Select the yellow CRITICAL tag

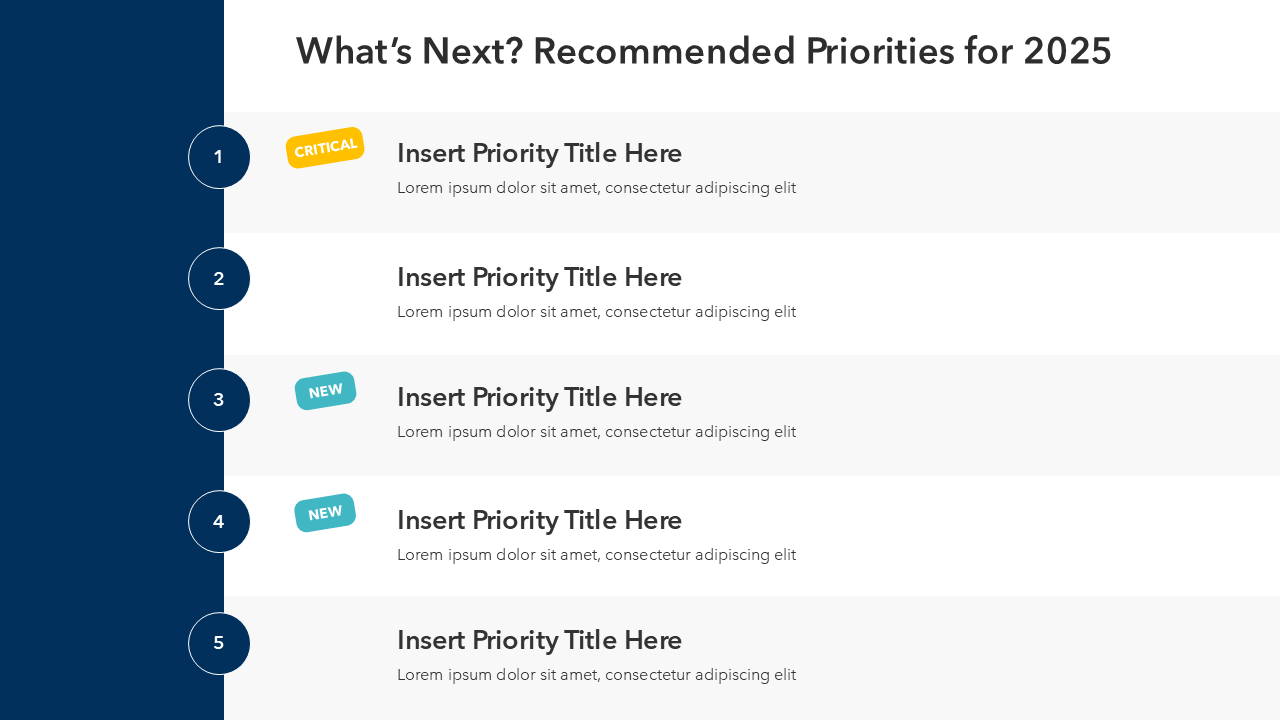[325, 148]
